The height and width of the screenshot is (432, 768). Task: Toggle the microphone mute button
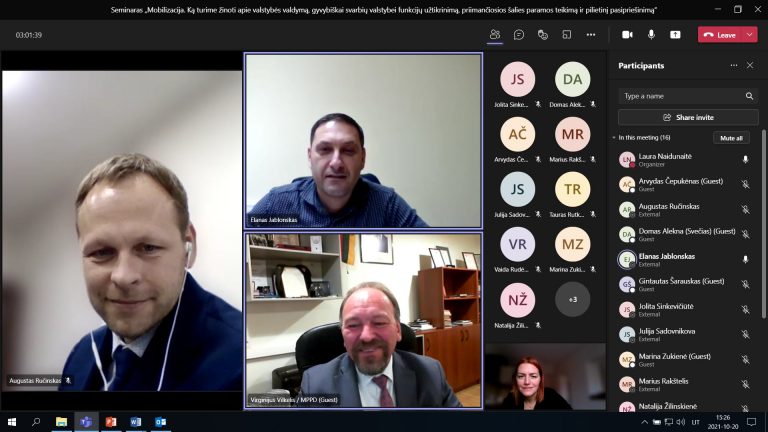click(x=651, y=35)
